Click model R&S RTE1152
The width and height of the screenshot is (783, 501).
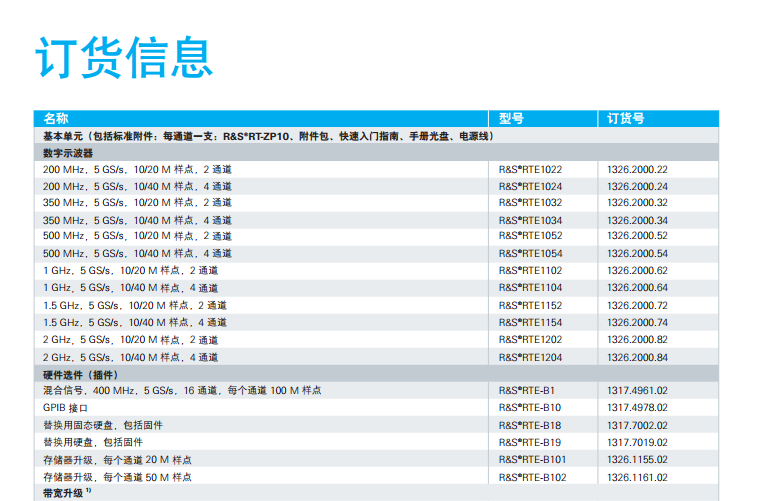pos(530,305)
